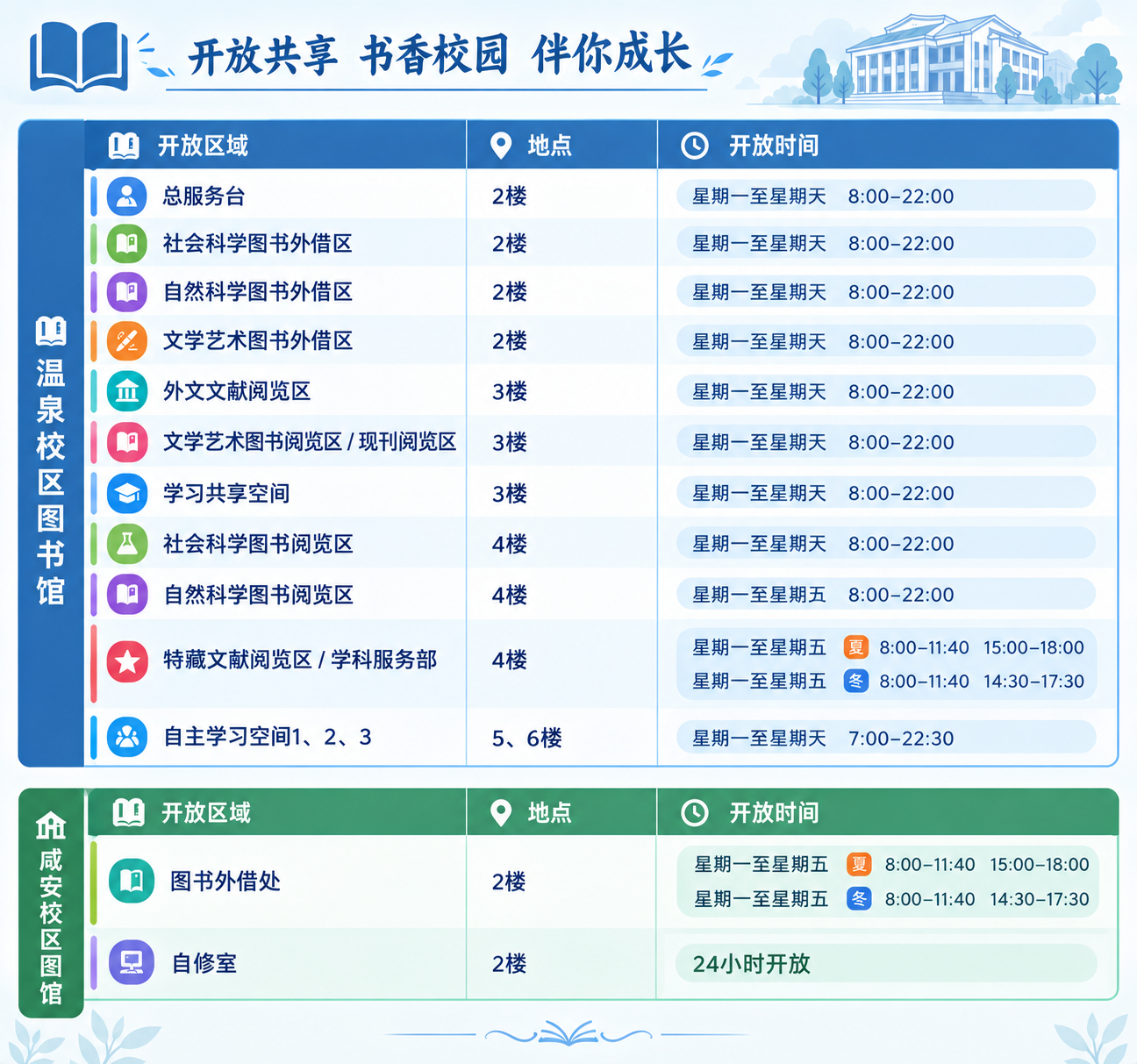Click the location pin icon in the 咸安校区 header row

(x=501, y=813)
